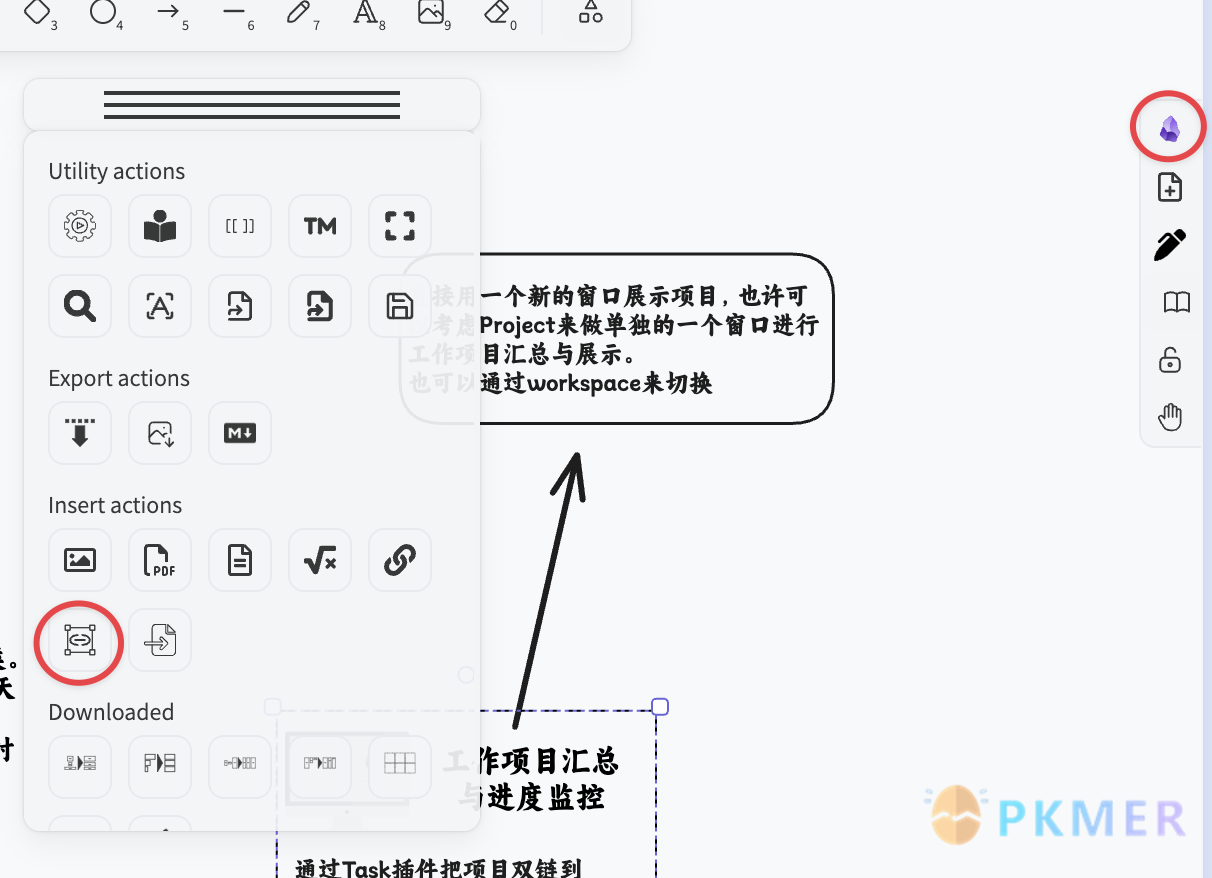The image size is (1212, 878).
Task: Click the Markdown M-down icon
Action: 240,433
